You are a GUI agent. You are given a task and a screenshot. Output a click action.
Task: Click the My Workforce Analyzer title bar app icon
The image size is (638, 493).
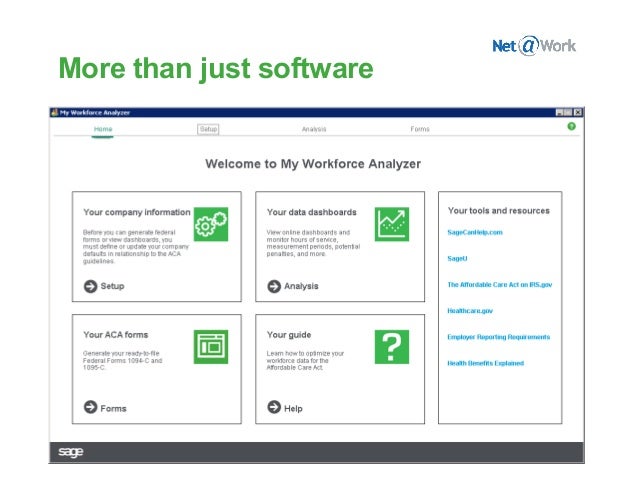click(x=55, y=112)
